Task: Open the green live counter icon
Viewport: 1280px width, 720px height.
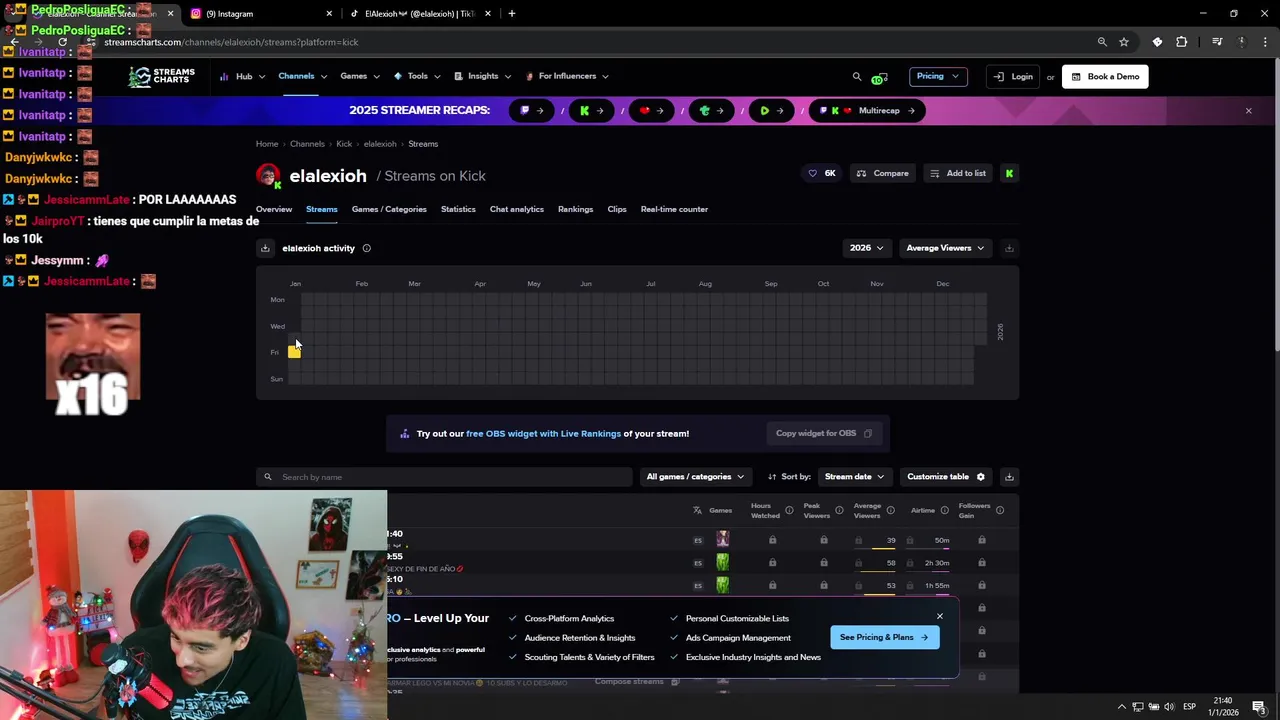Action: pyautogui.click(x=879, y=77)
